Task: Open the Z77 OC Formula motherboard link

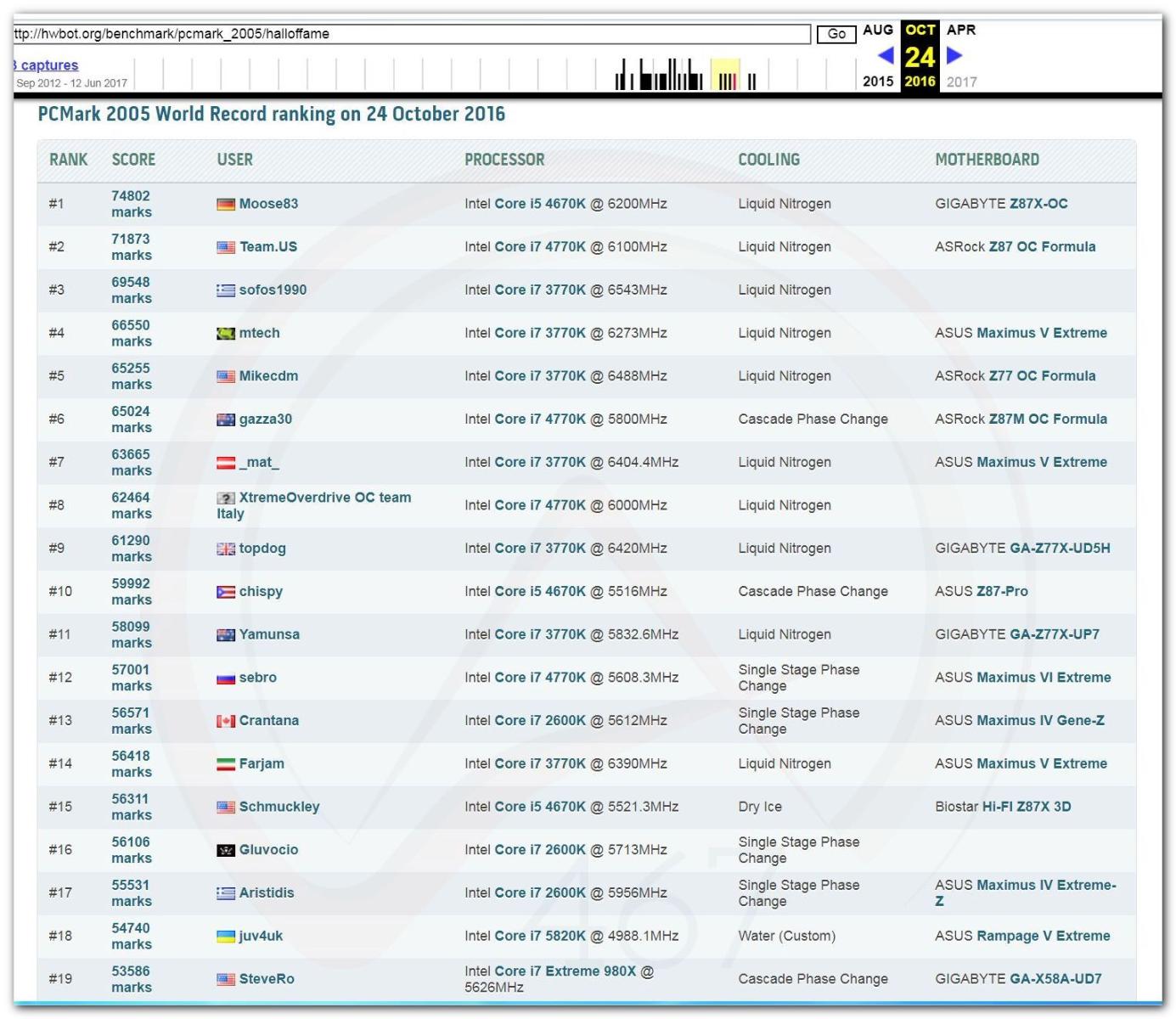Action: (1042, 376)
